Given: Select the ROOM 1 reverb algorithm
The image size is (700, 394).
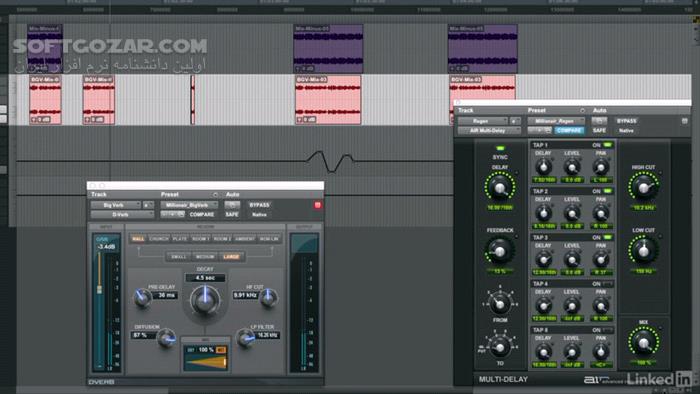Looking at the screenshot, I should pyautogui.click(x=200, y=239).
